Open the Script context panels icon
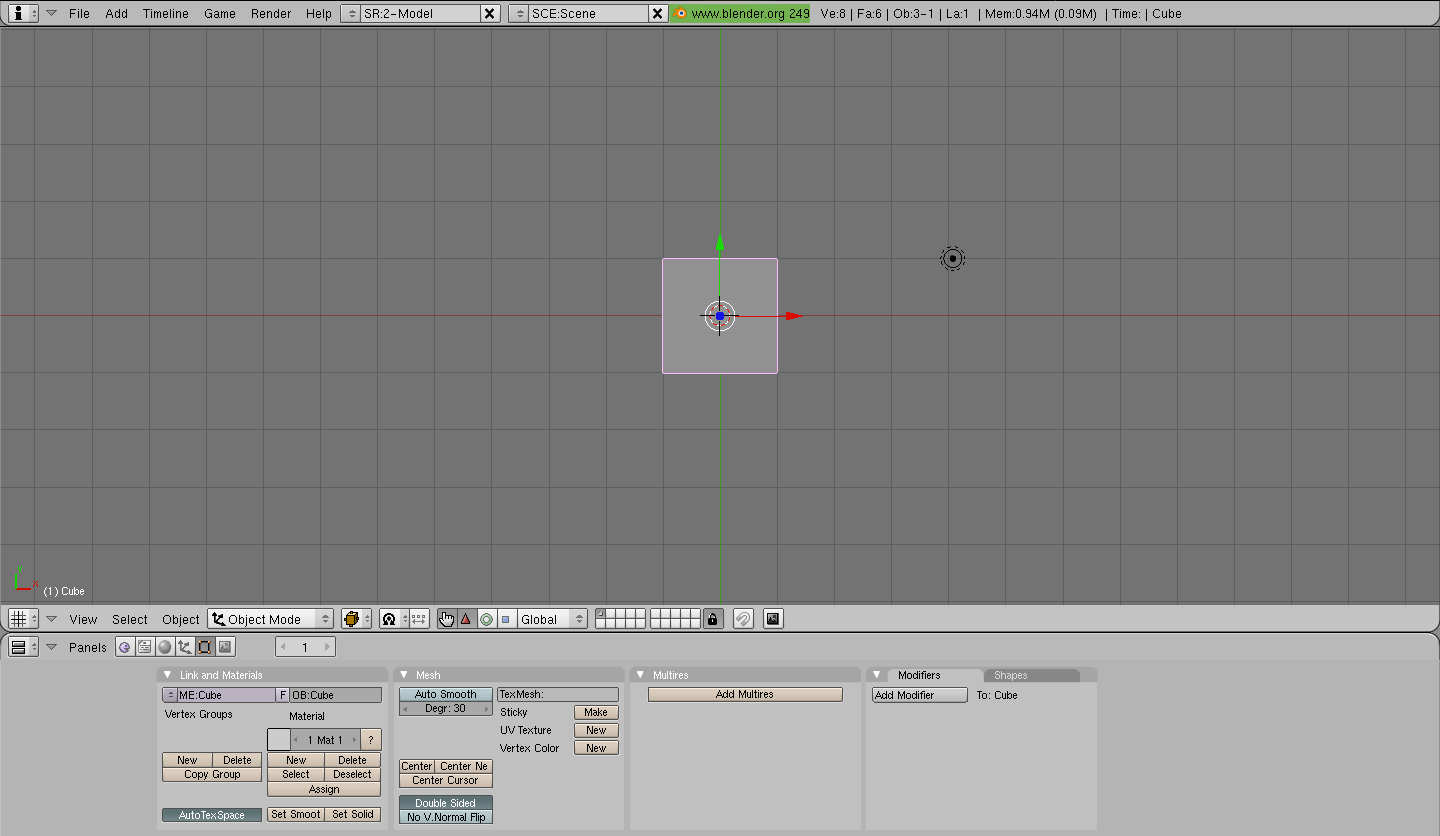Viewport: 1440px width, 836px height. coord(145,647)
